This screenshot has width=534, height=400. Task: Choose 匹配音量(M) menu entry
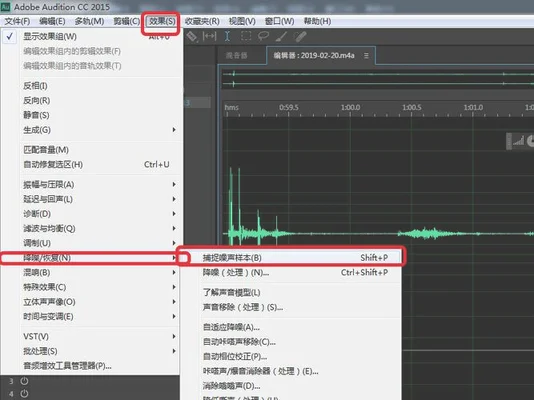coord(91,150)
